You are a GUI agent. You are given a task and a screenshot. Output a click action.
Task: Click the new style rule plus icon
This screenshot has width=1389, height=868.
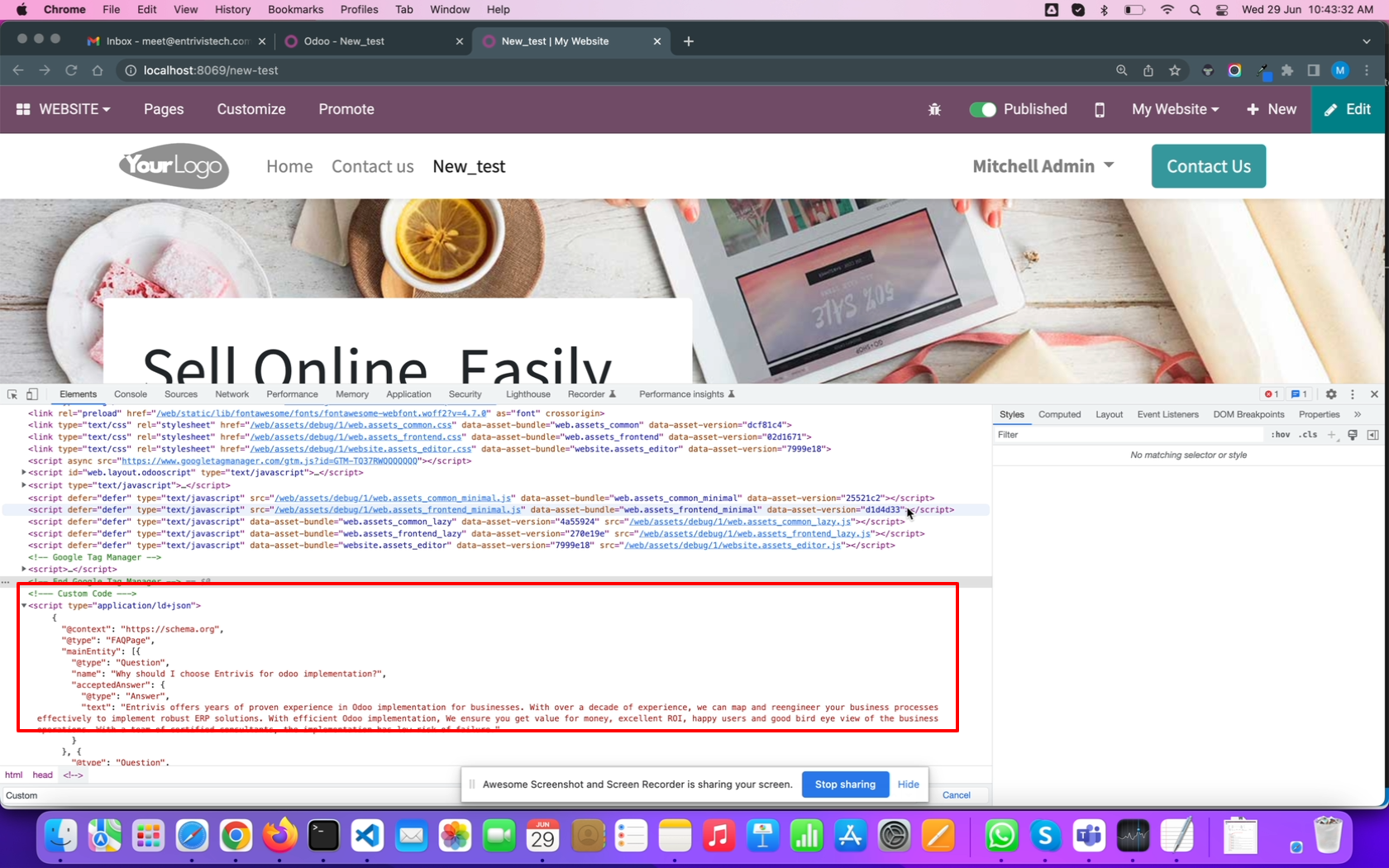[1331, 435]
